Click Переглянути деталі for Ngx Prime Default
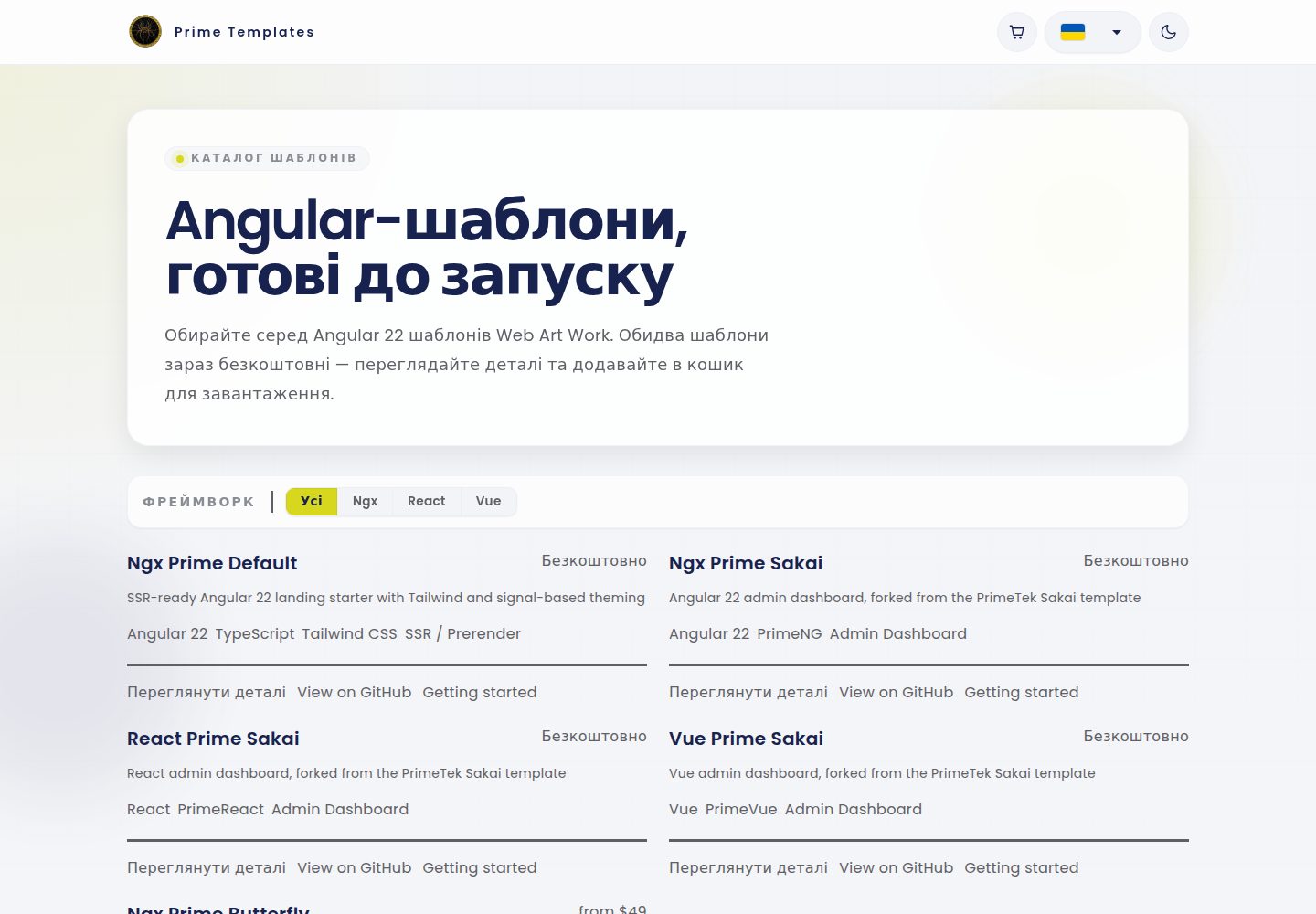Image resolution: width=1316 pixels, height=914 pixels. point(207,692)
